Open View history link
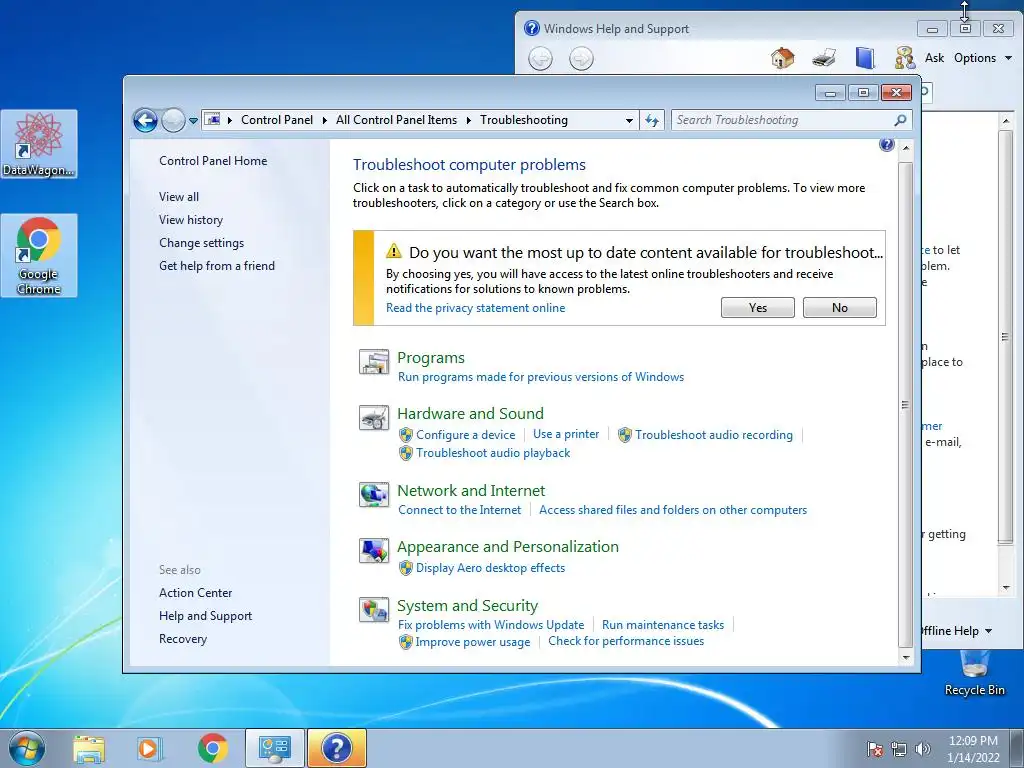Viewport: 1024px width, 768px height. [x=191, y=220]
